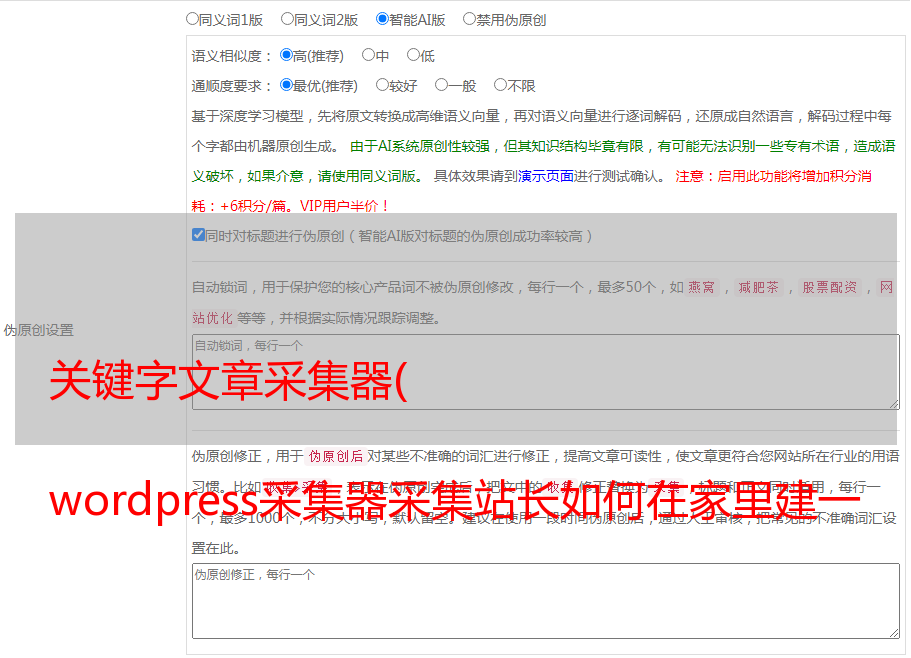Set 通顺度要求 to 一般

[441, 85]
